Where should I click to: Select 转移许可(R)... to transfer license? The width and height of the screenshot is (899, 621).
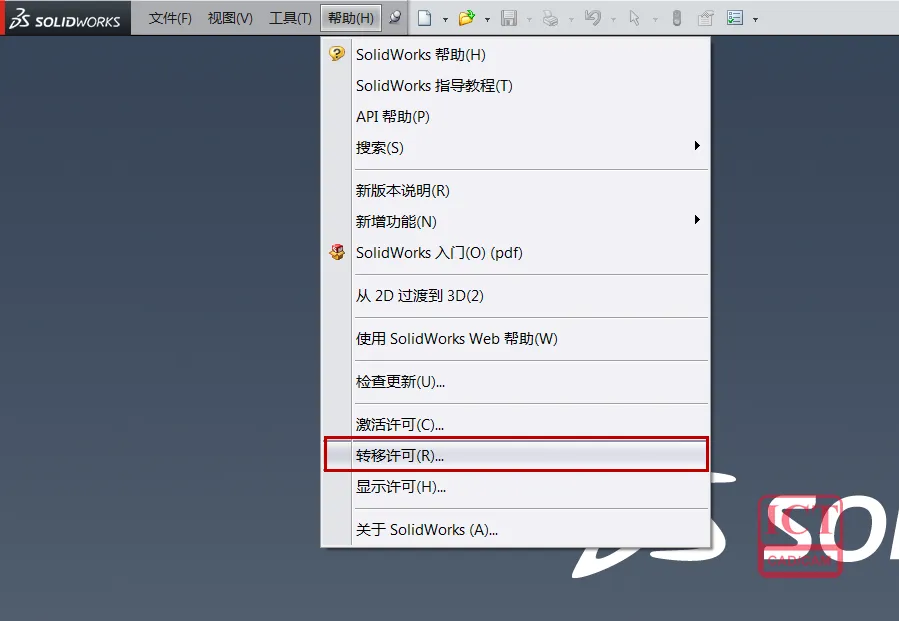[516, 455]
